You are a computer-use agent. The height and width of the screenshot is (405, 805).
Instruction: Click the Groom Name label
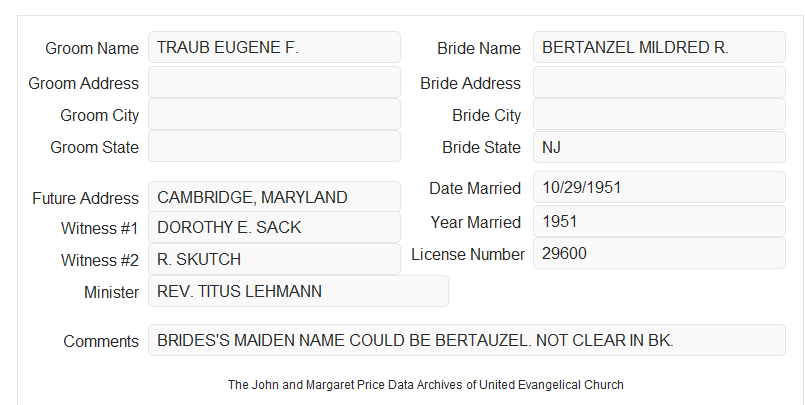pyautogui.click(x=92, y=48)
